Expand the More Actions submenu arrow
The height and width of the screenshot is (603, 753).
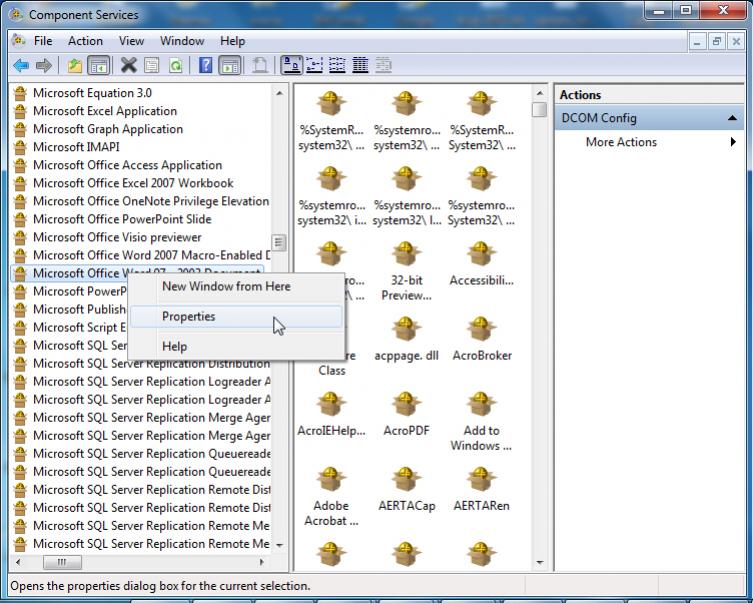(733, 142)
